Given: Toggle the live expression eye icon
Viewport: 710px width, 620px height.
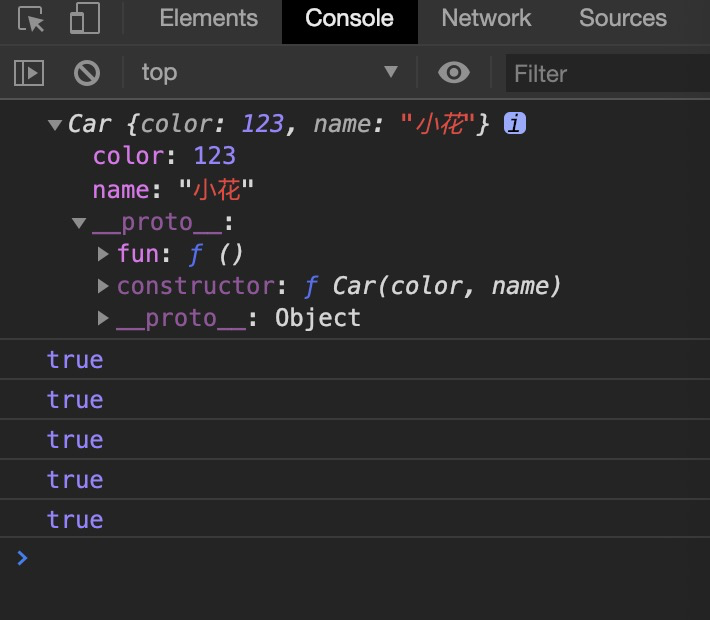Looking at the screenshot, I should point(454,72).
